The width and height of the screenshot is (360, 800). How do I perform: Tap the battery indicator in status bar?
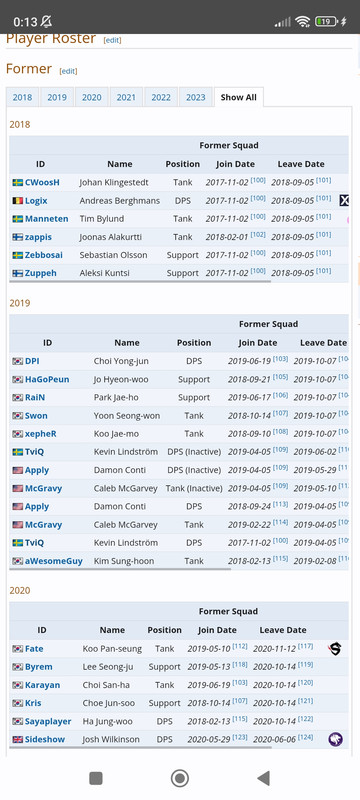point(326,21)
